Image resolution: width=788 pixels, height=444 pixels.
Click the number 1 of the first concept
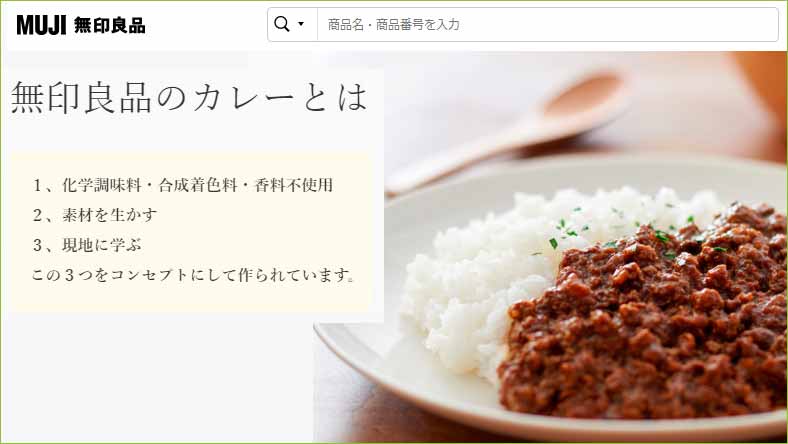click(x=37, y=185)
